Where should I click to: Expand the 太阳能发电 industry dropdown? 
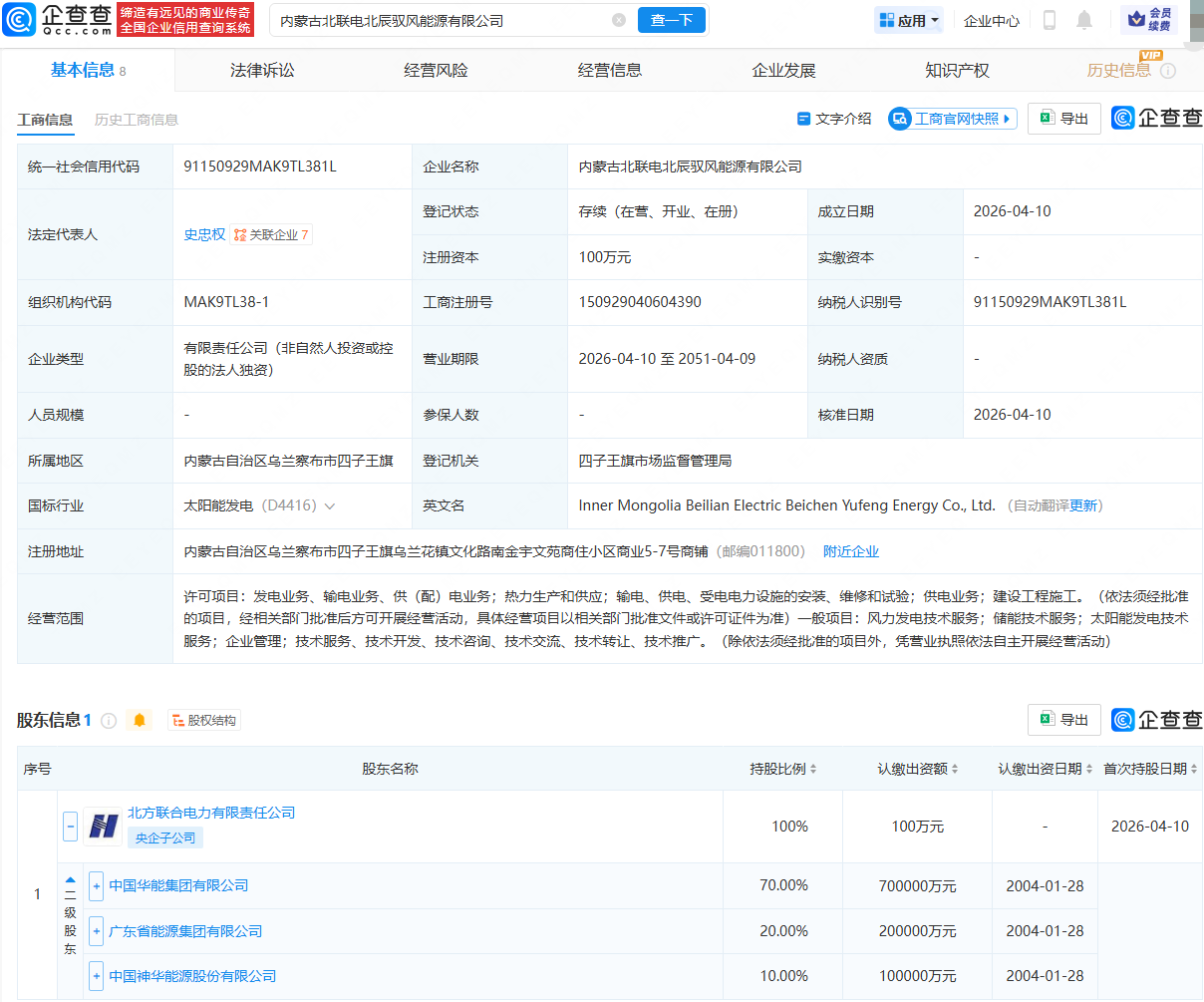[327, 505]
